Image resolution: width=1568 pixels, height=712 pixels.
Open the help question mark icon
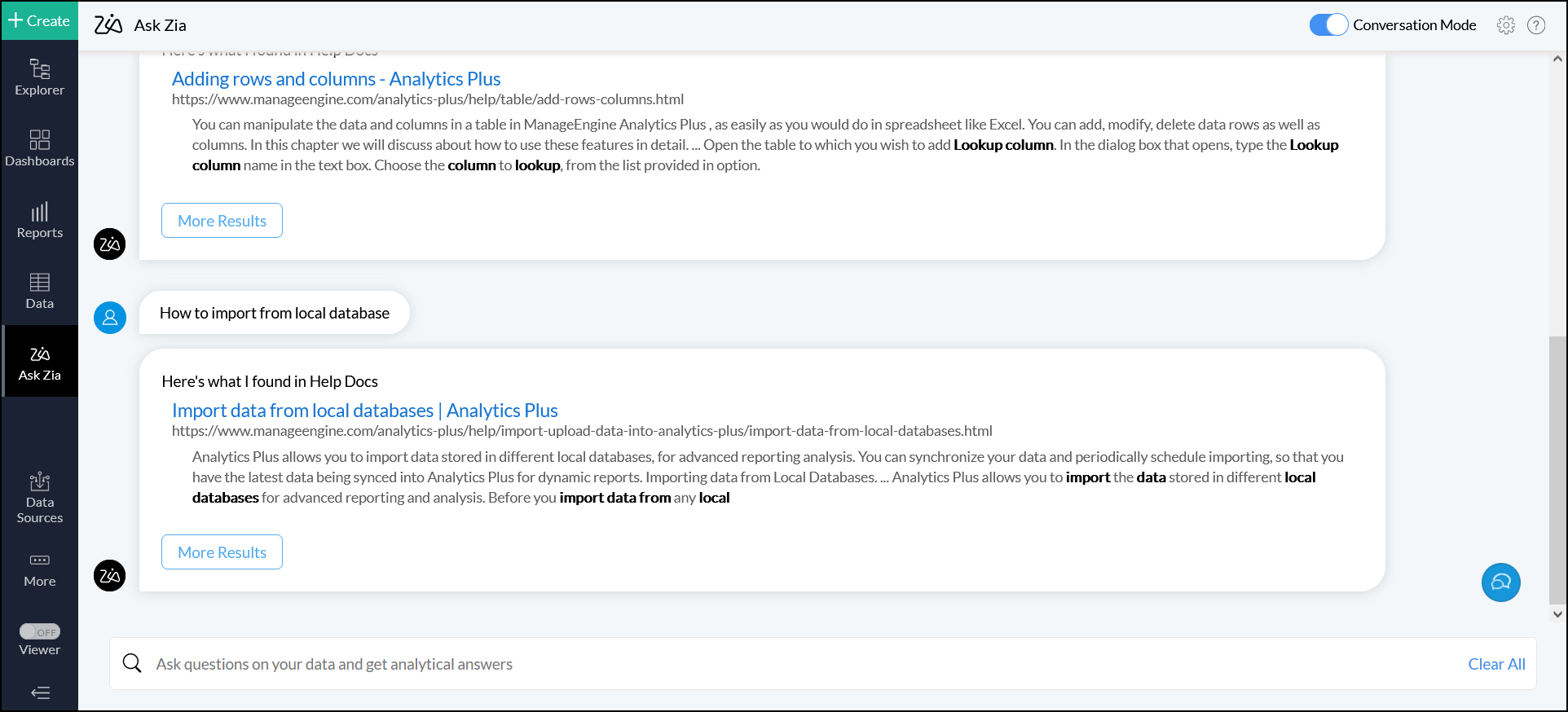1535,25
